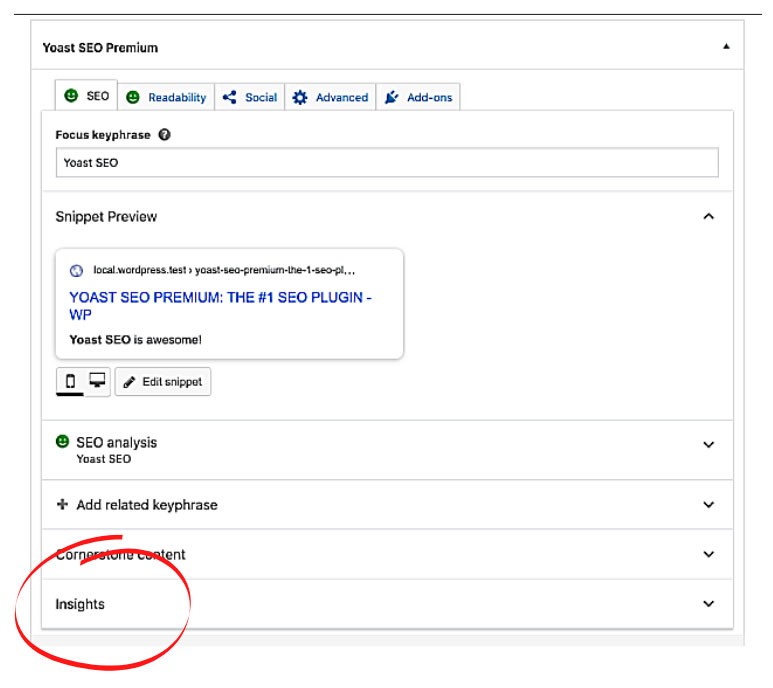
Task: Click the pencil icon on Edit snippet
Action: pos(129,382)
